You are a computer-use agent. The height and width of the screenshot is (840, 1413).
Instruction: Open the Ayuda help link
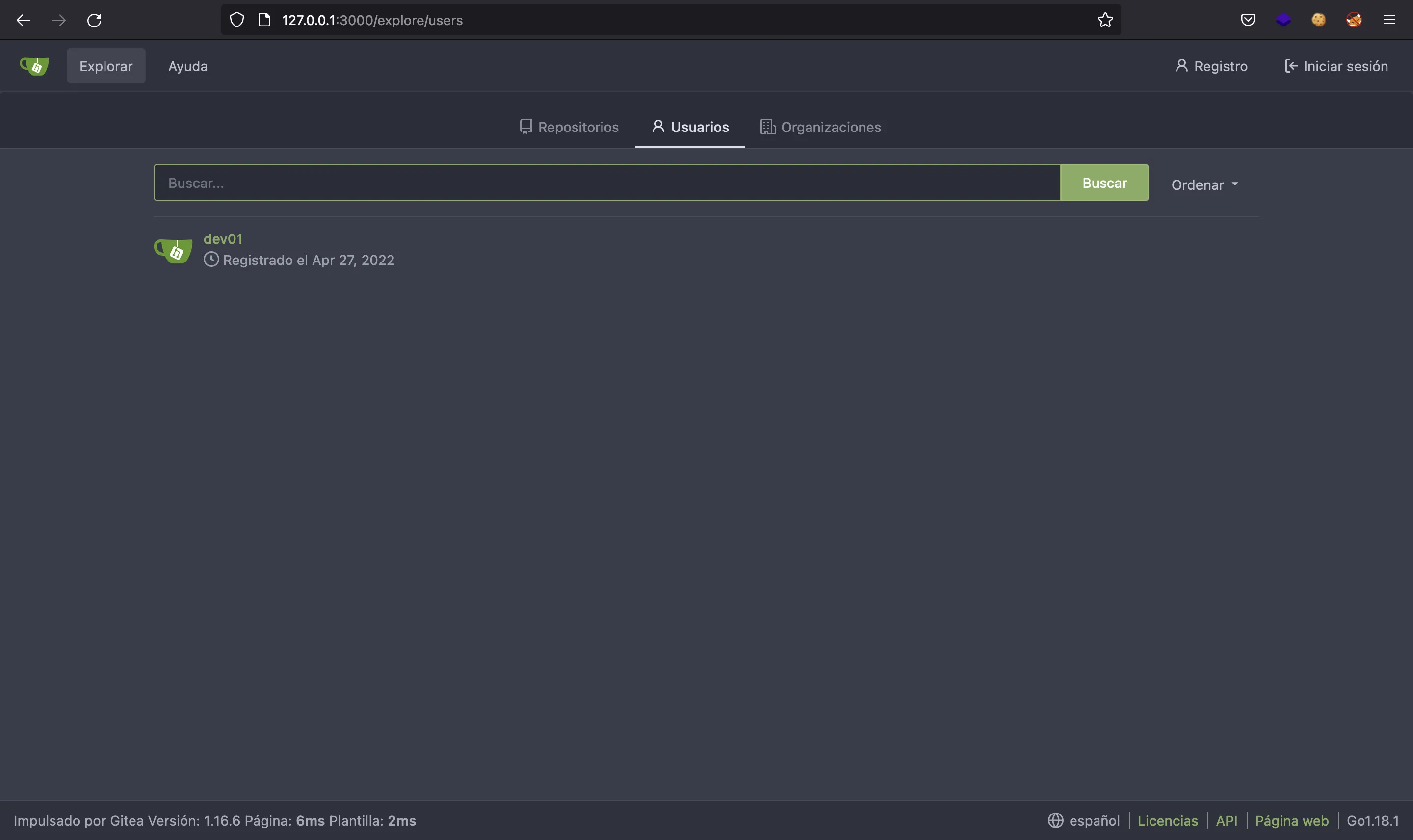(188, 66)
